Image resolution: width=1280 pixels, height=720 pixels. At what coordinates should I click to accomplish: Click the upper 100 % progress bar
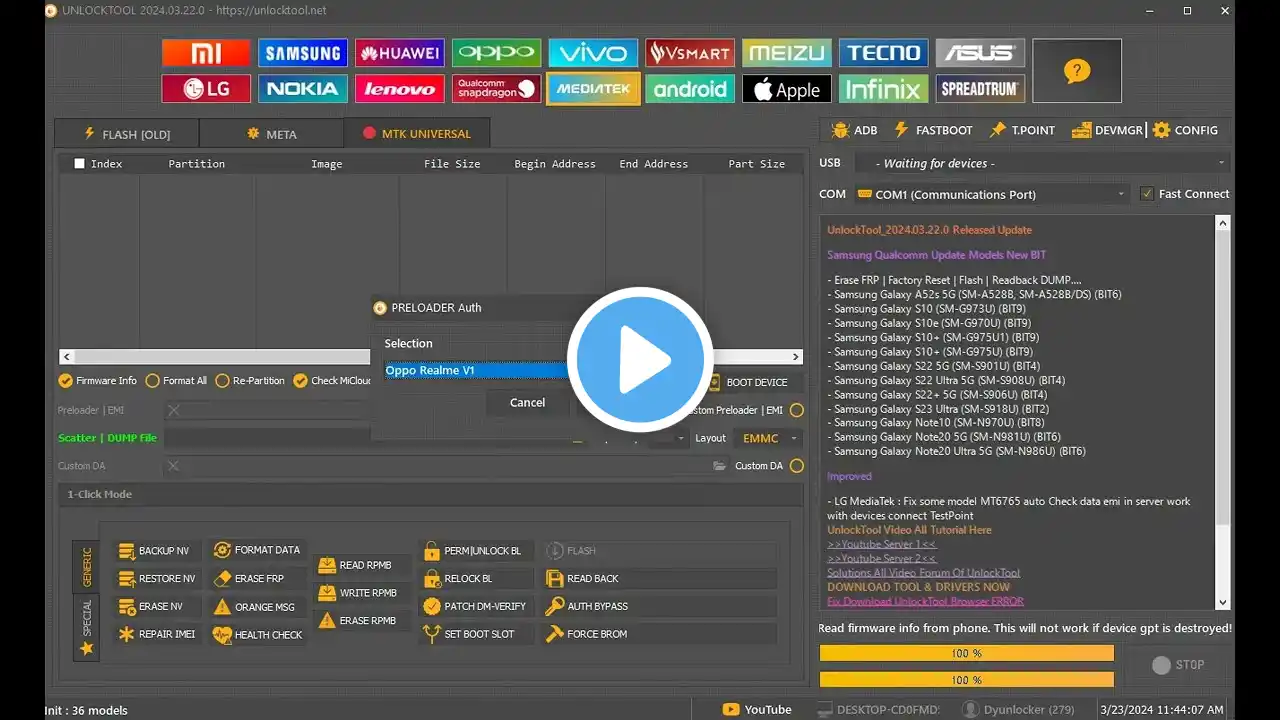[966, 653]
